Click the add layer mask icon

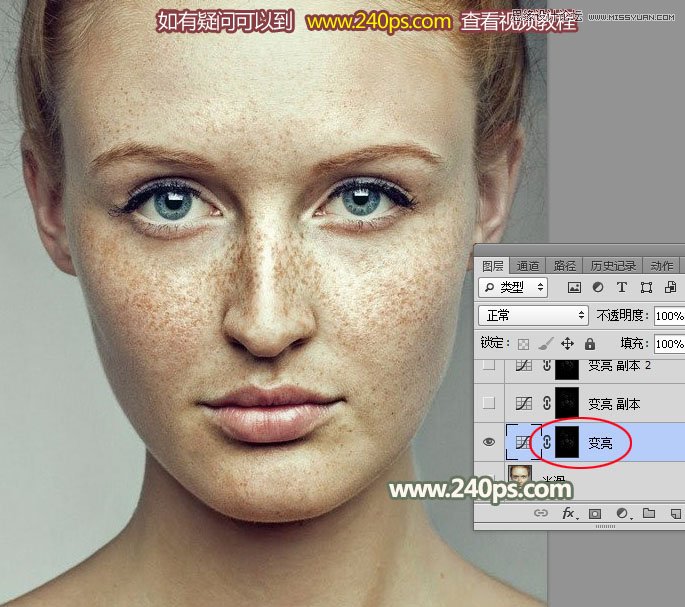(595, 513)
